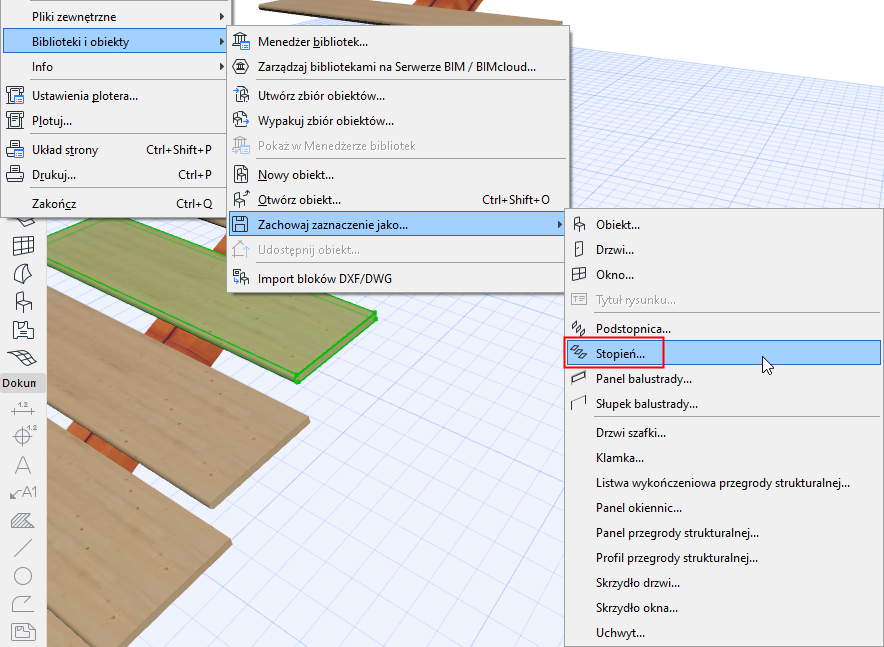The width and height of the screenshot is (884, 647).
Task: Click Drukuj menu entry
Action: point(114,175)
